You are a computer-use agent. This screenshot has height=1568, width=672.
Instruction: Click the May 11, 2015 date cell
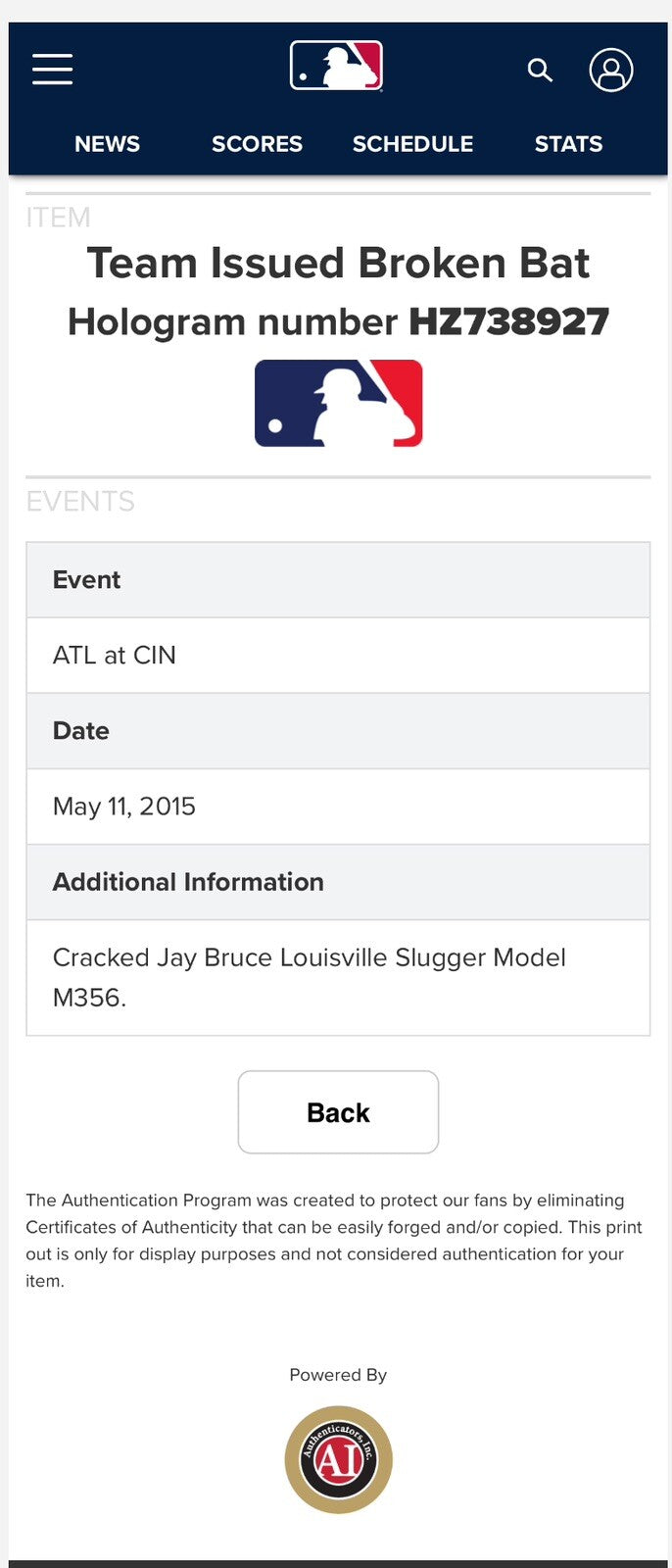click(338, 807)
